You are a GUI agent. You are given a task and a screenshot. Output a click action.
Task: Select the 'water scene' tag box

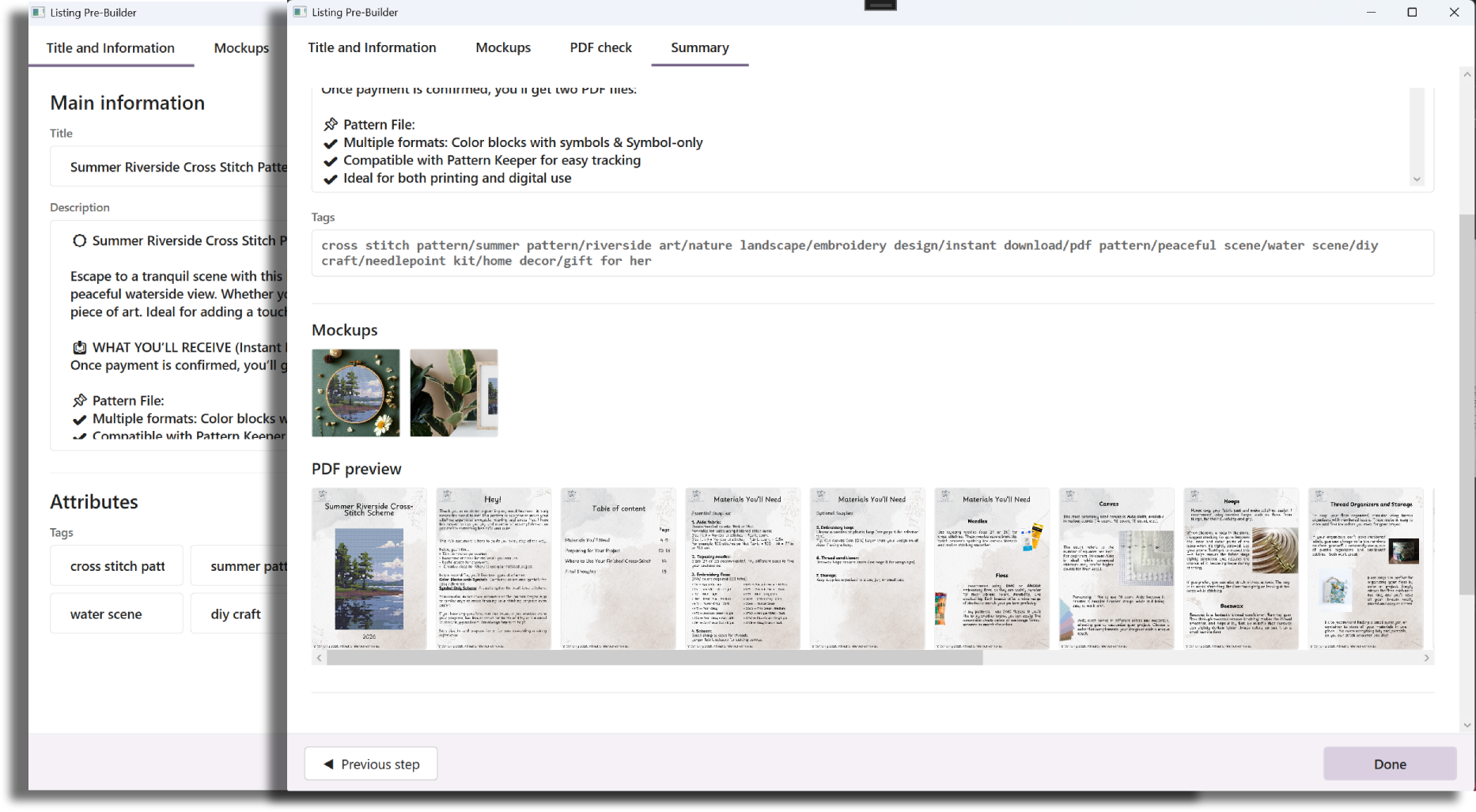[117, 614]
